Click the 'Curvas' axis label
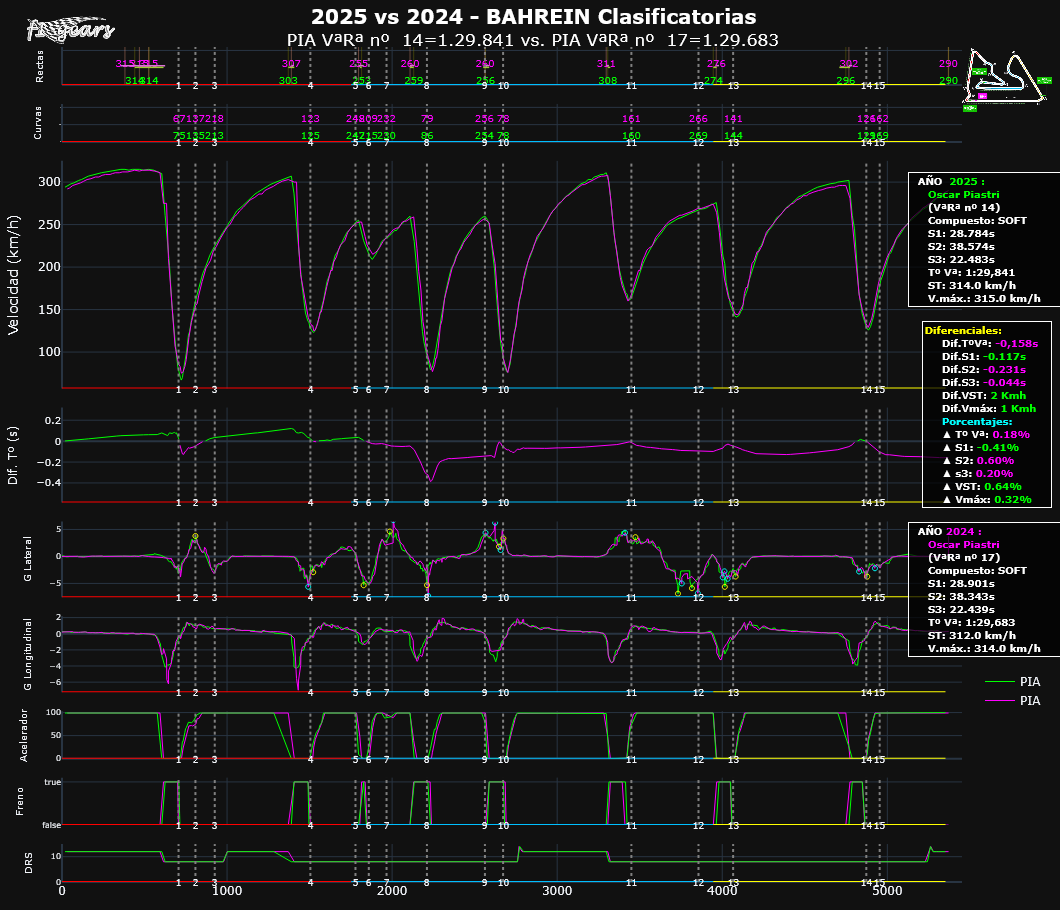The height and width of the screenshot is (910, 1060). tap(38, 123)
